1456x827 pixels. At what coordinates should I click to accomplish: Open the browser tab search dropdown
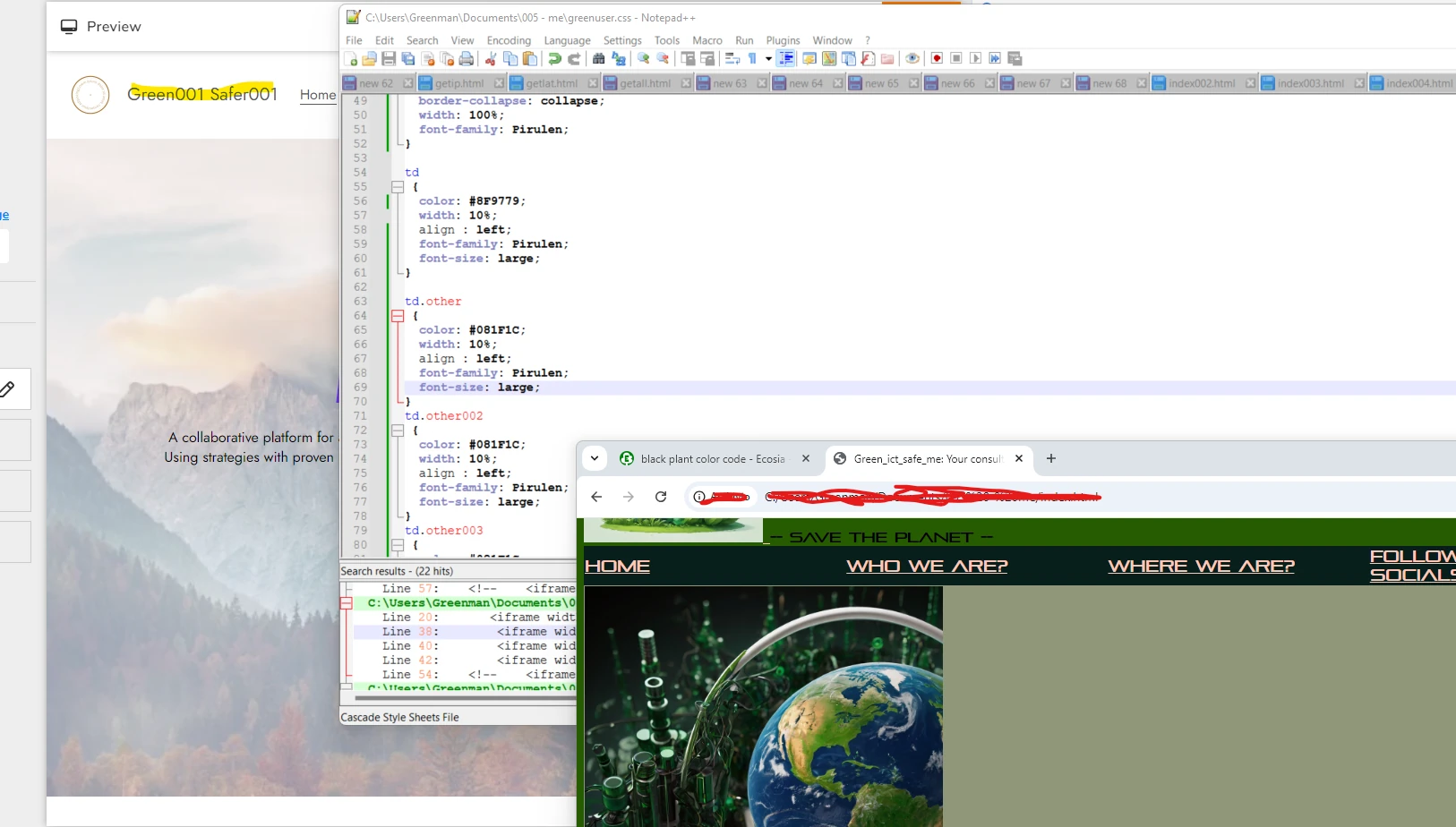(x=595, y=458)
